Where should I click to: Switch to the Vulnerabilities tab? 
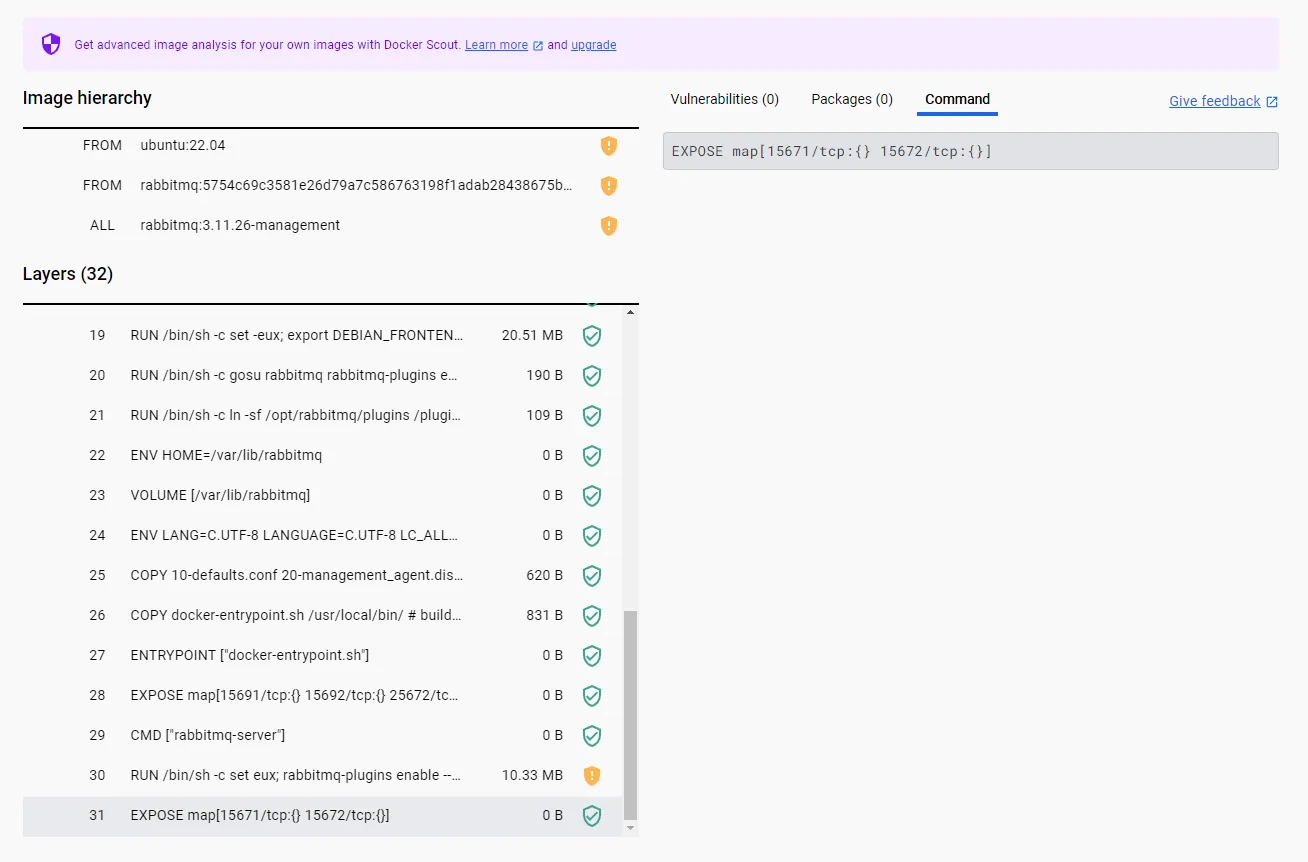[x=724, y=98]
